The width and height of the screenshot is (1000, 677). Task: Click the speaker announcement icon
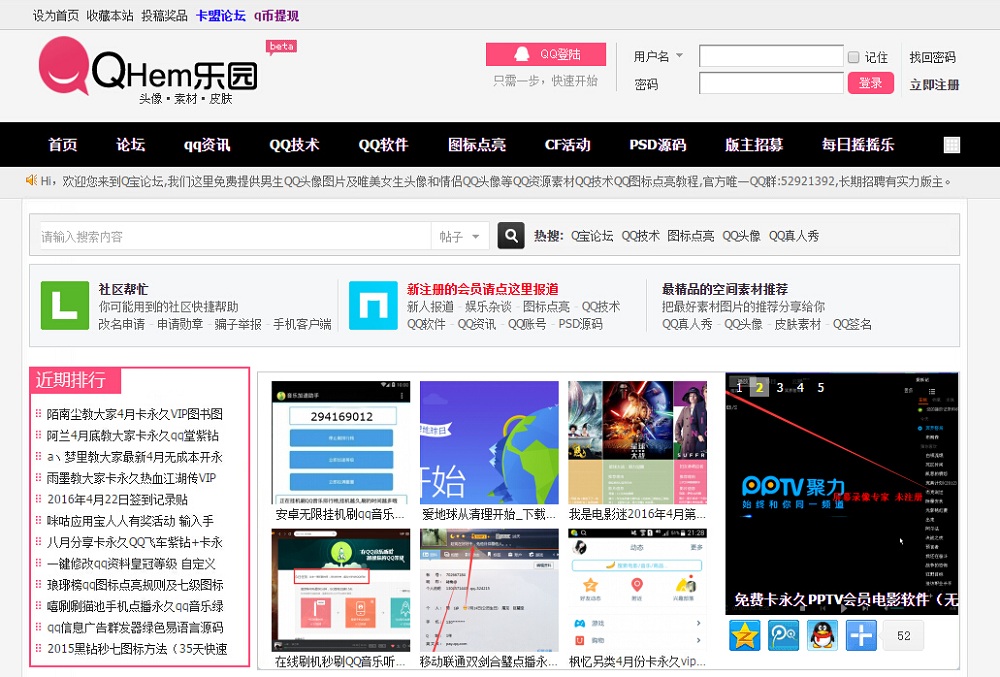(31, 181)
